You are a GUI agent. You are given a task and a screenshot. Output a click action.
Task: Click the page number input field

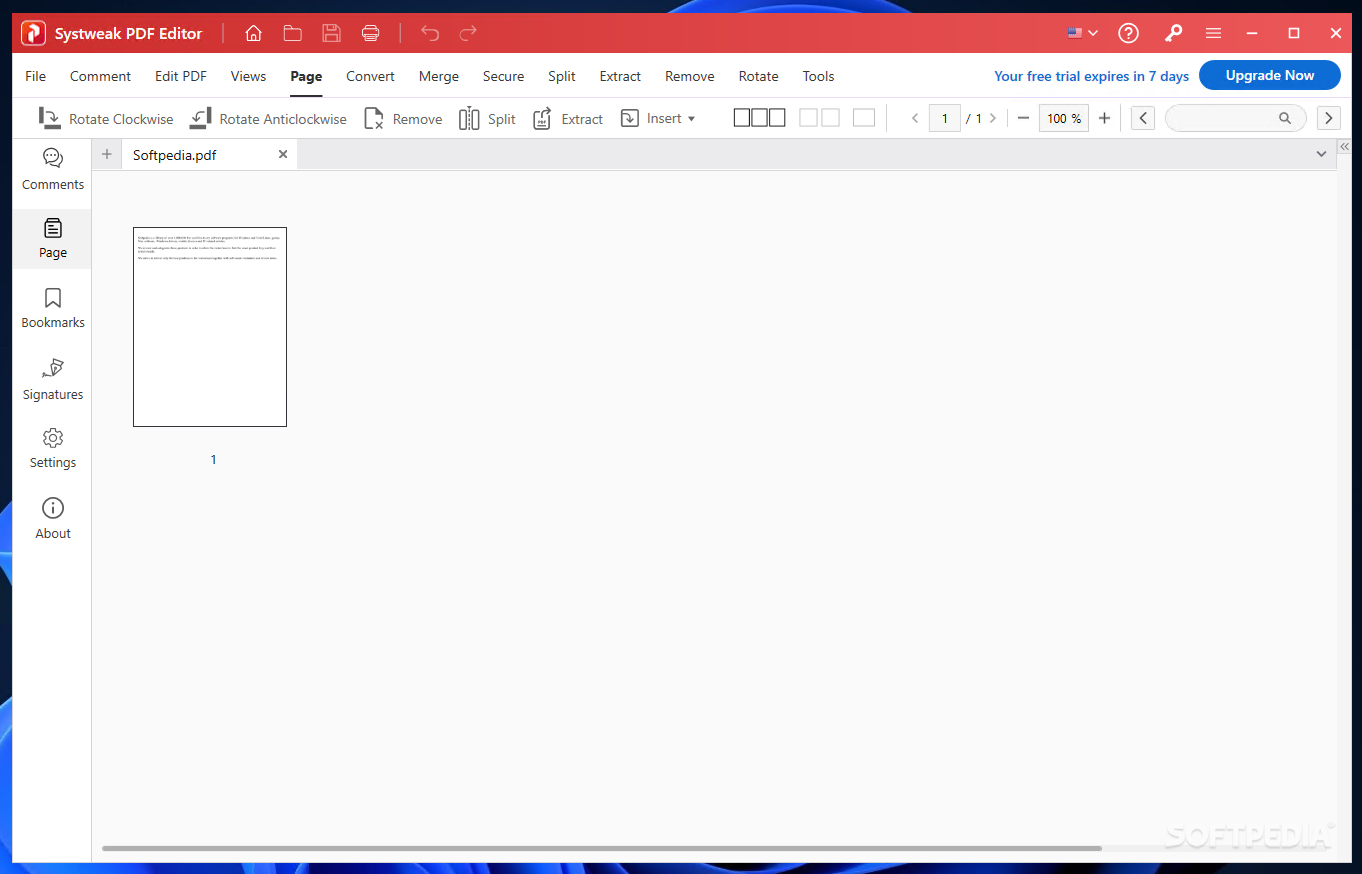[x=944, y=118]
